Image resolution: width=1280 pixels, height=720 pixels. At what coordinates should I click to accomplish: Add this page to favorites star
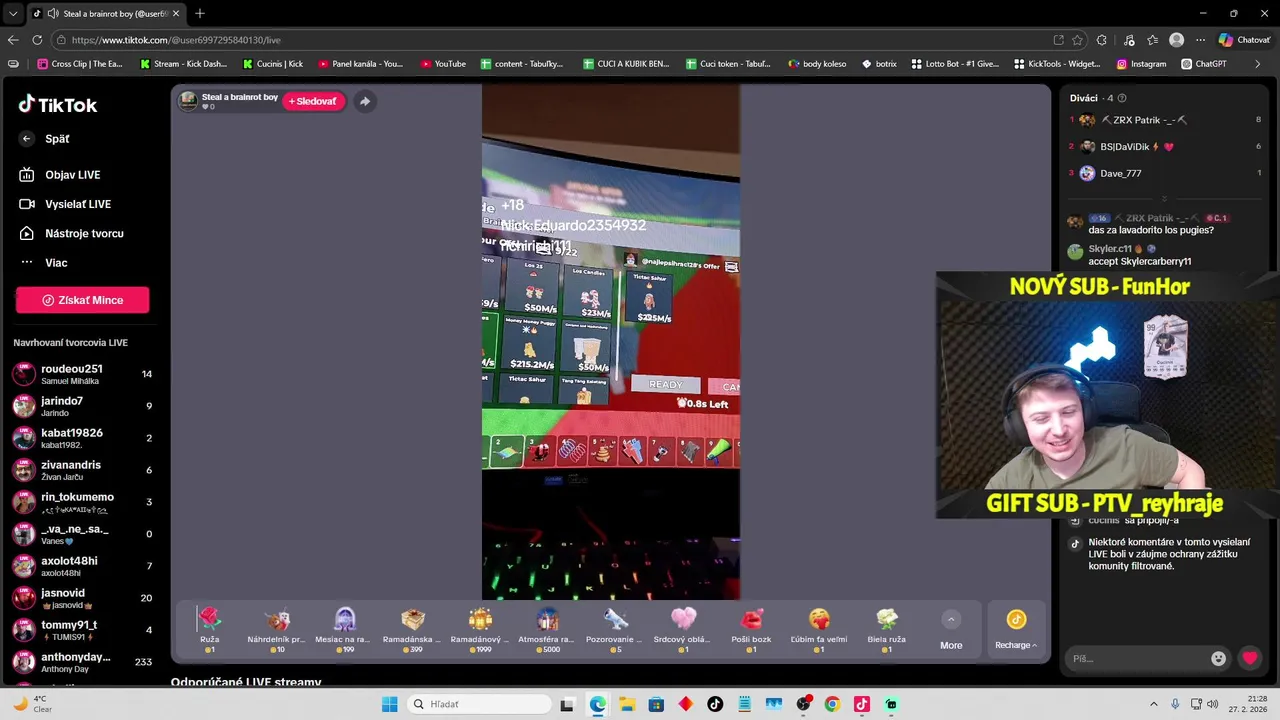1077,40
